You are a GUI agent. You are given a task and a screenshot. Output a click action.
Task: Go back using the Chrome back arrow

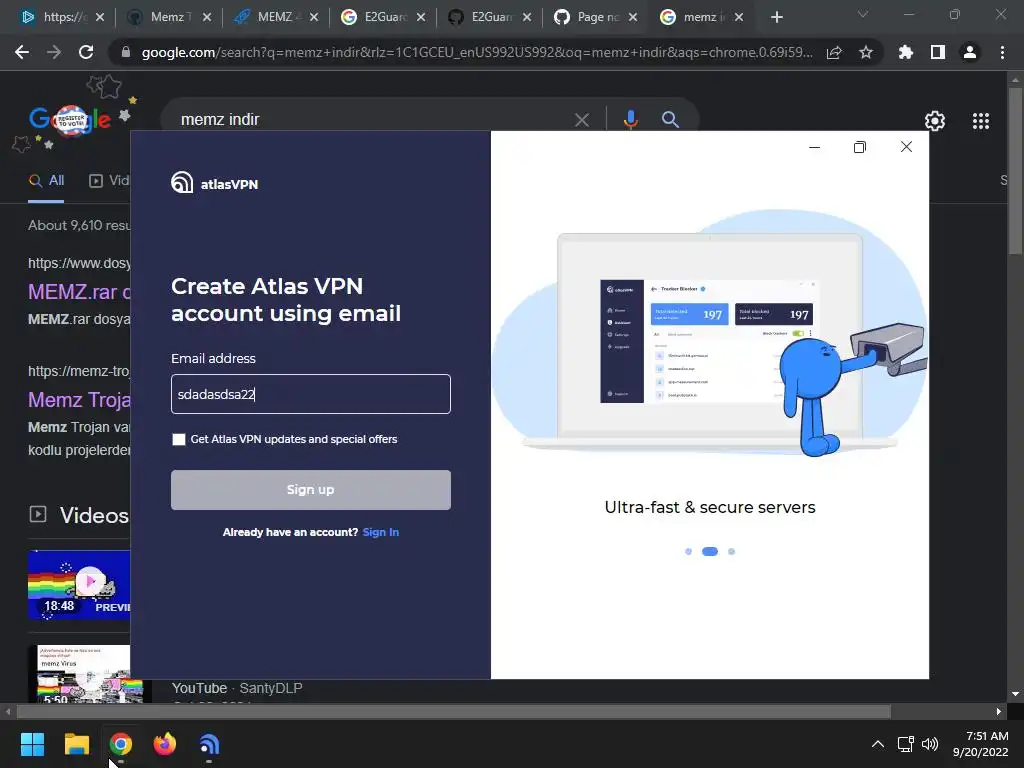(x=22, y=52)
